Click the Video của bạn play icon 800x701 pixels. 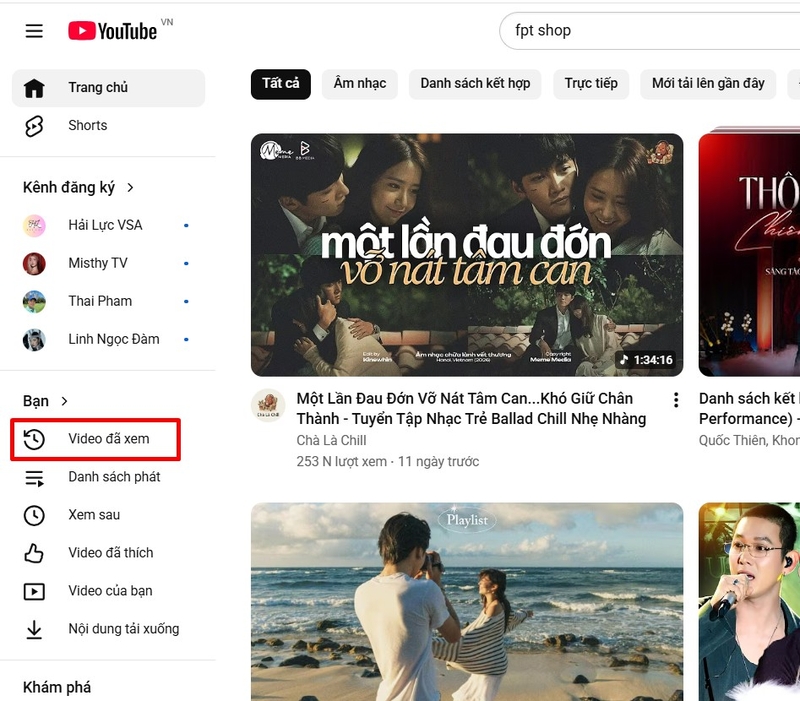point(34,591)
